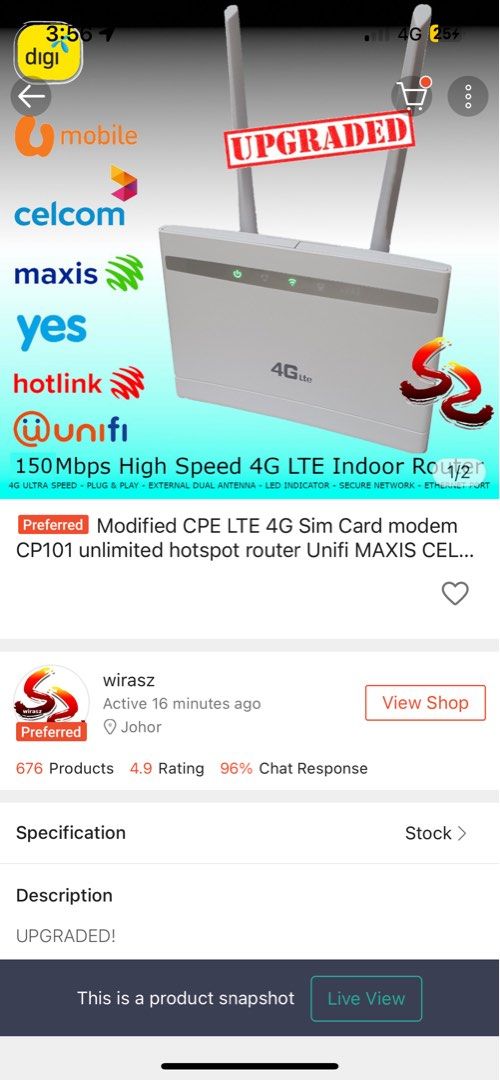Image resolution: width=500 pixels, height=1080 pixels.
Task: Tap the 96% Chat Response stat
Action: pos(293,768)
